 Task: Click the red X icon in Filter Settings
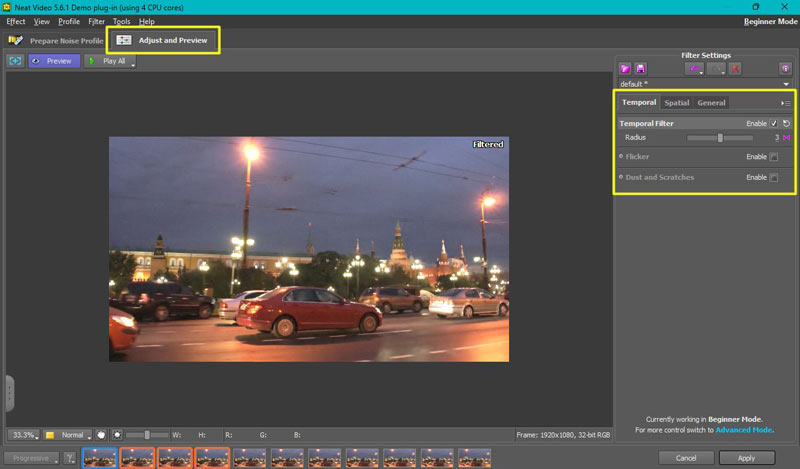click(735, 69)
